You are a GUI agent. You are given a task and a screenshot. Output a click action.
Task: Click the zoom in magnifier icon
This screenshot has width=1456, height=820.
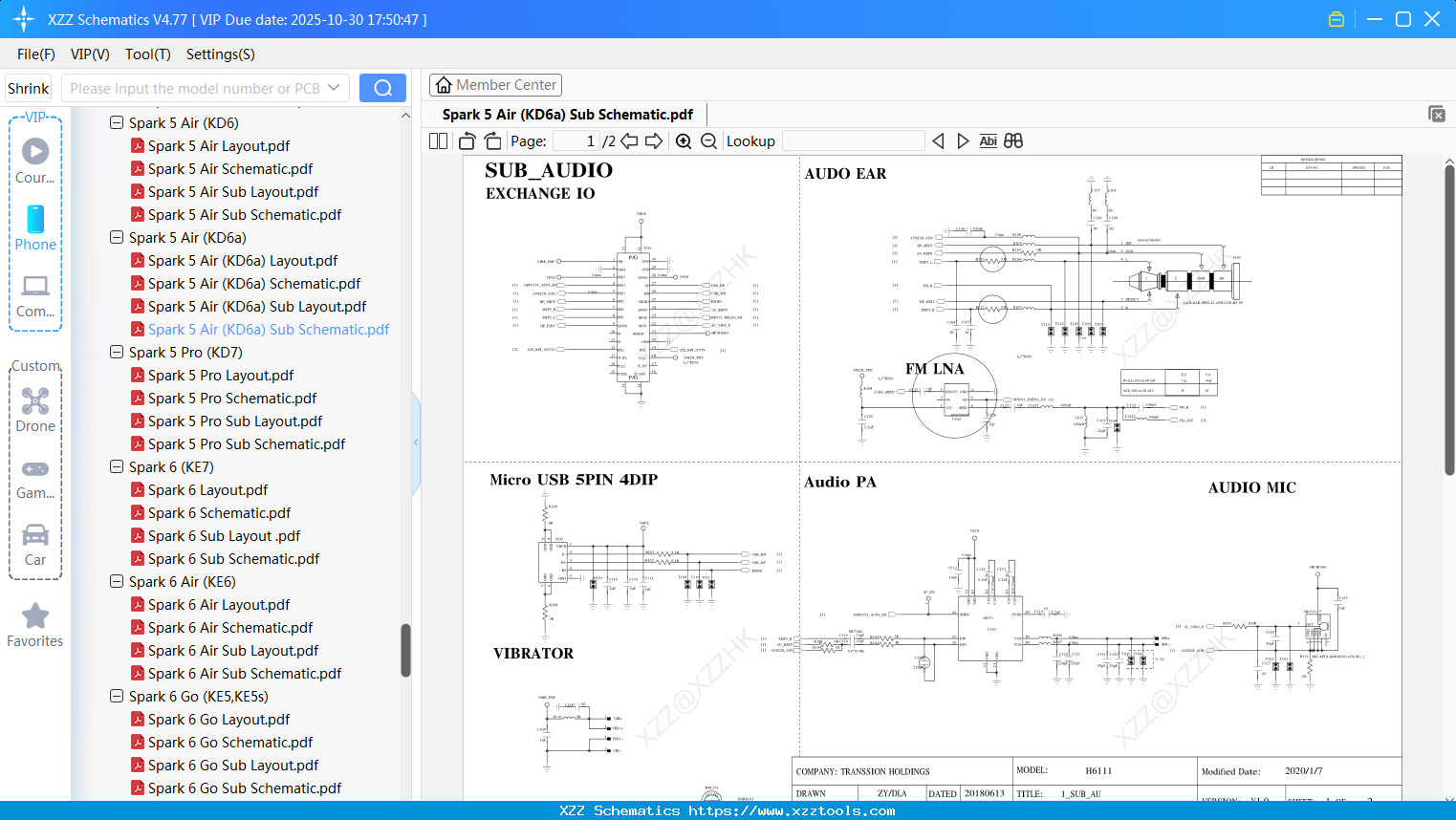(684, 140)
